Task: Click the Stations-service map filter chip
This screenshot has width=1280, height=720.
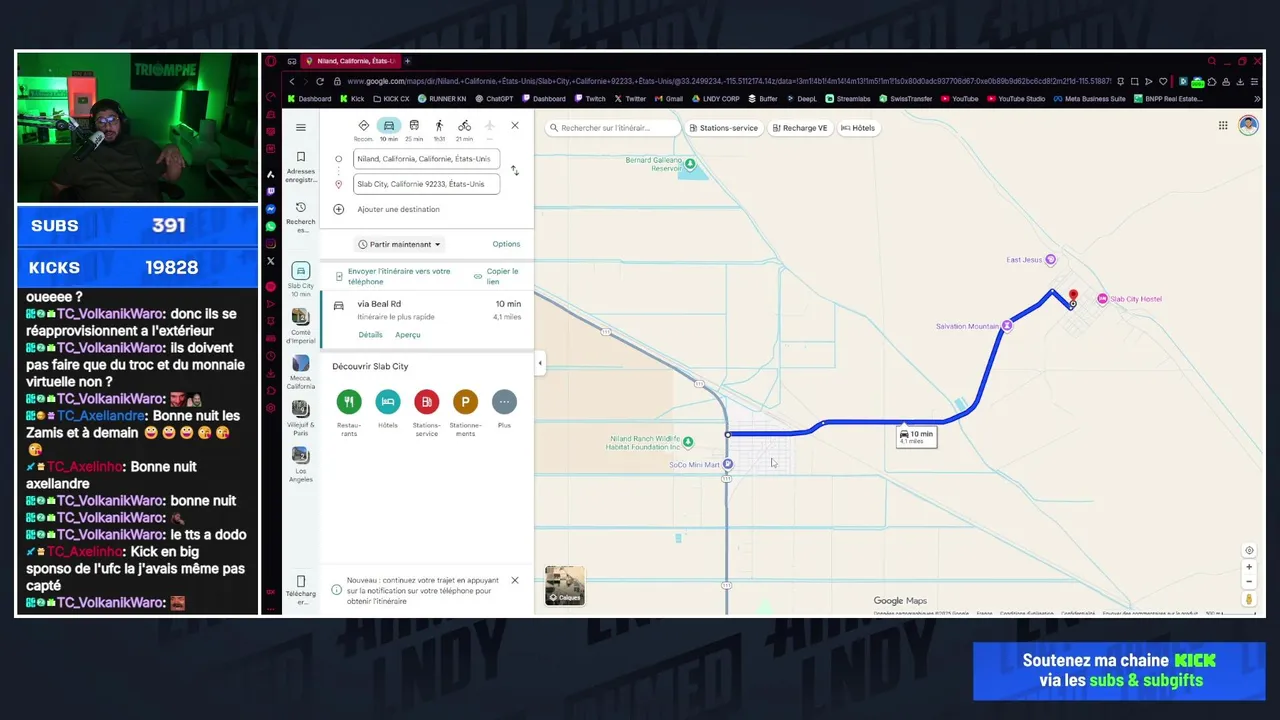Action: tap(726, 128)
